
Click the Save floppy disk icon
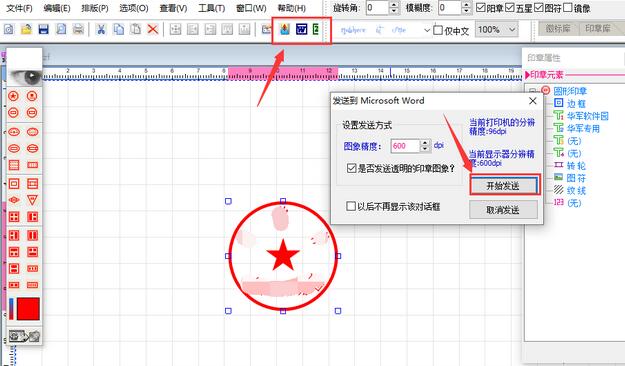[x=43, y=29]
